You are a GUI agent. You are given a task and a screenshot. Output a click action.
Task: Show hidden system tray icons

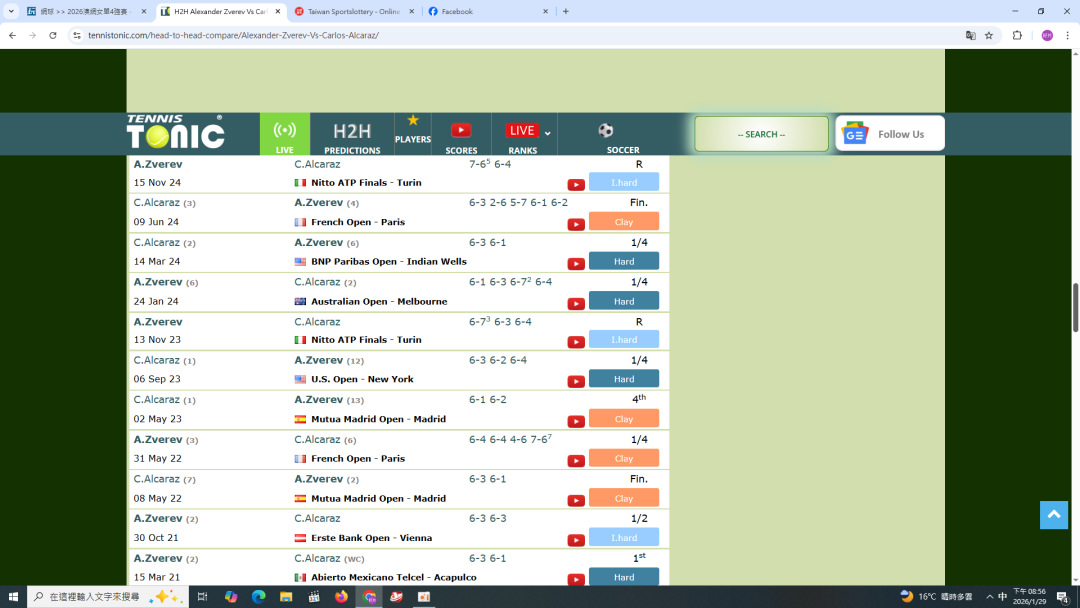point(989,597)
